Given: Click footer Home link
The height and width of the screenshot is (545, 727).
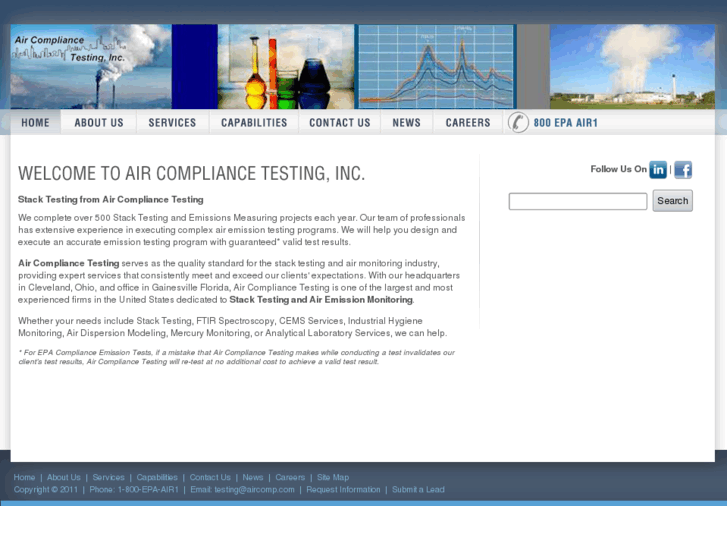Looking at the screenshot, I should 24,477.
